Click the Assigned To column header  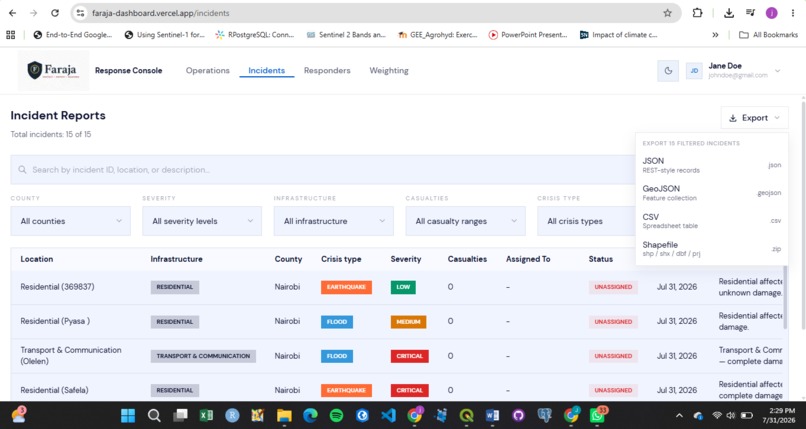[x=528, y=259]
